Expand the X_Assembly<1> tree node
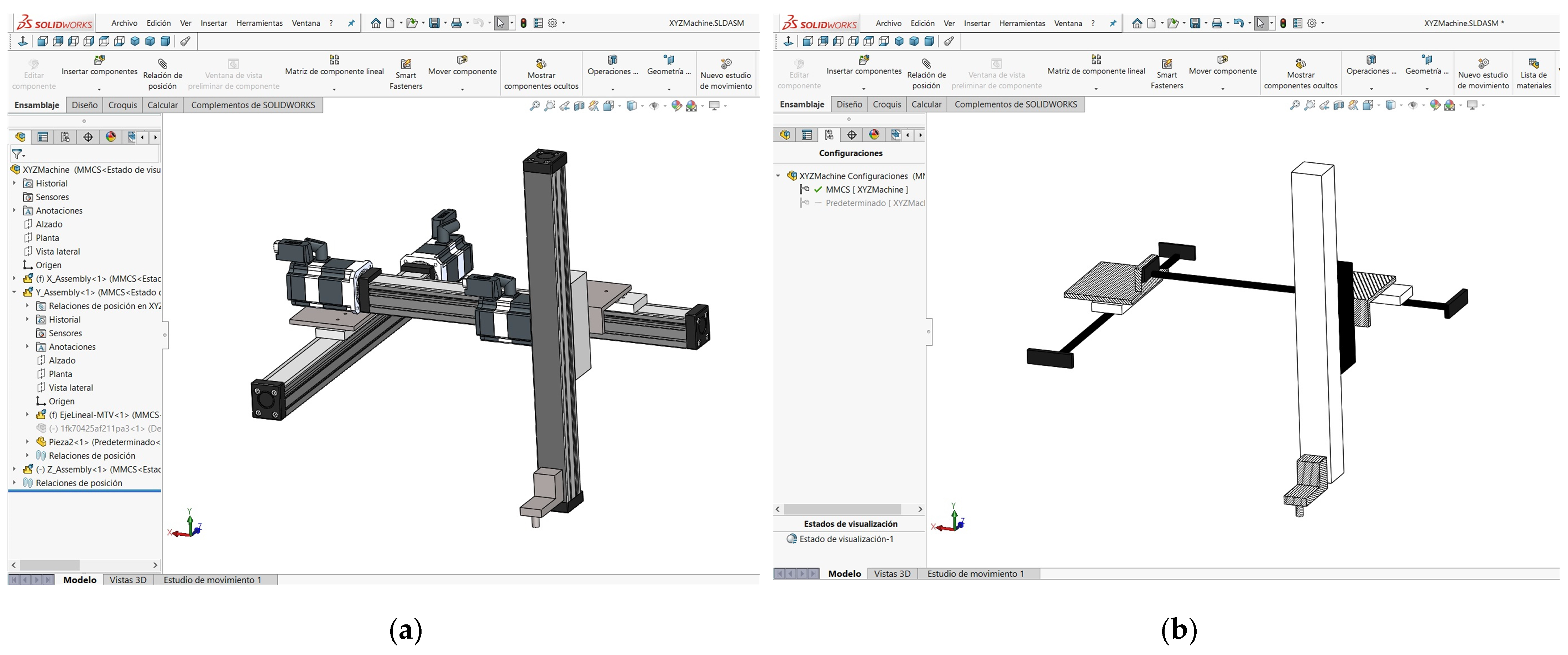1568x655 pixels. (x=14, y=279)
